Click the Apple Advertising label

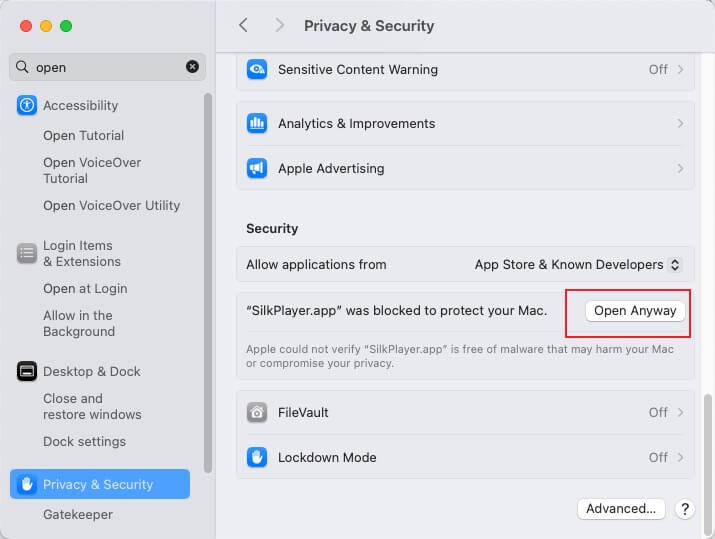[x=331, y=168]
